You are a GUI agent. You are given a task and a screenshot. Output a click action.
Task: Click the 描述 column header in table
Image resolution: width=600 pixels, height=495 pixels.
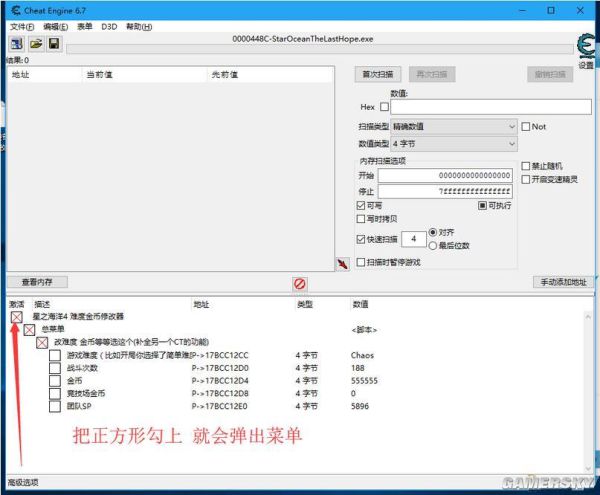pyautogui.click(x=42, y=304)
